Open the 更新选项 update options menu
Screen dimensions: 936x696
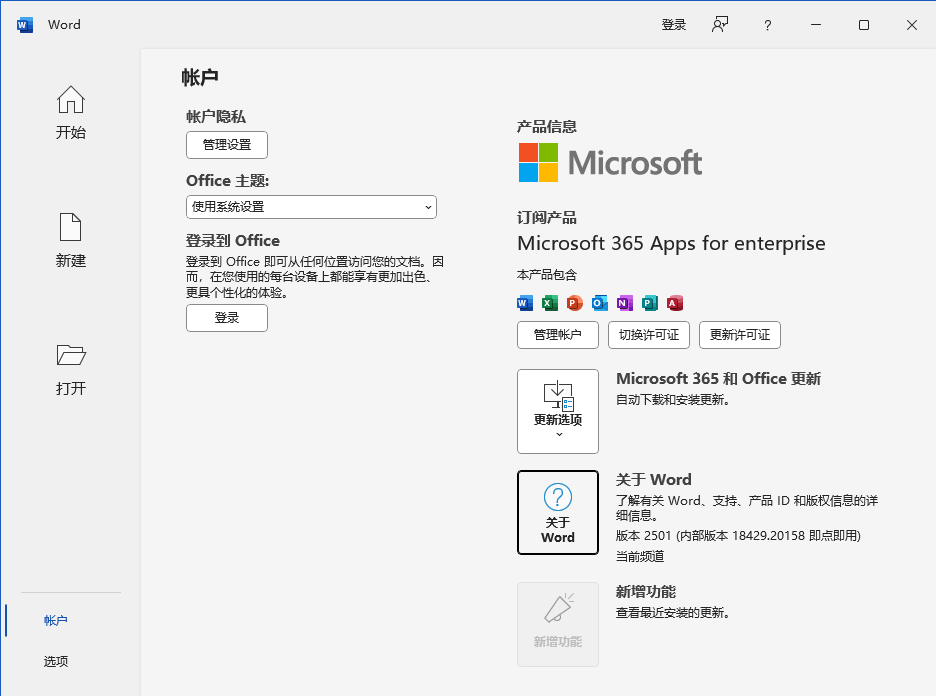558,411
